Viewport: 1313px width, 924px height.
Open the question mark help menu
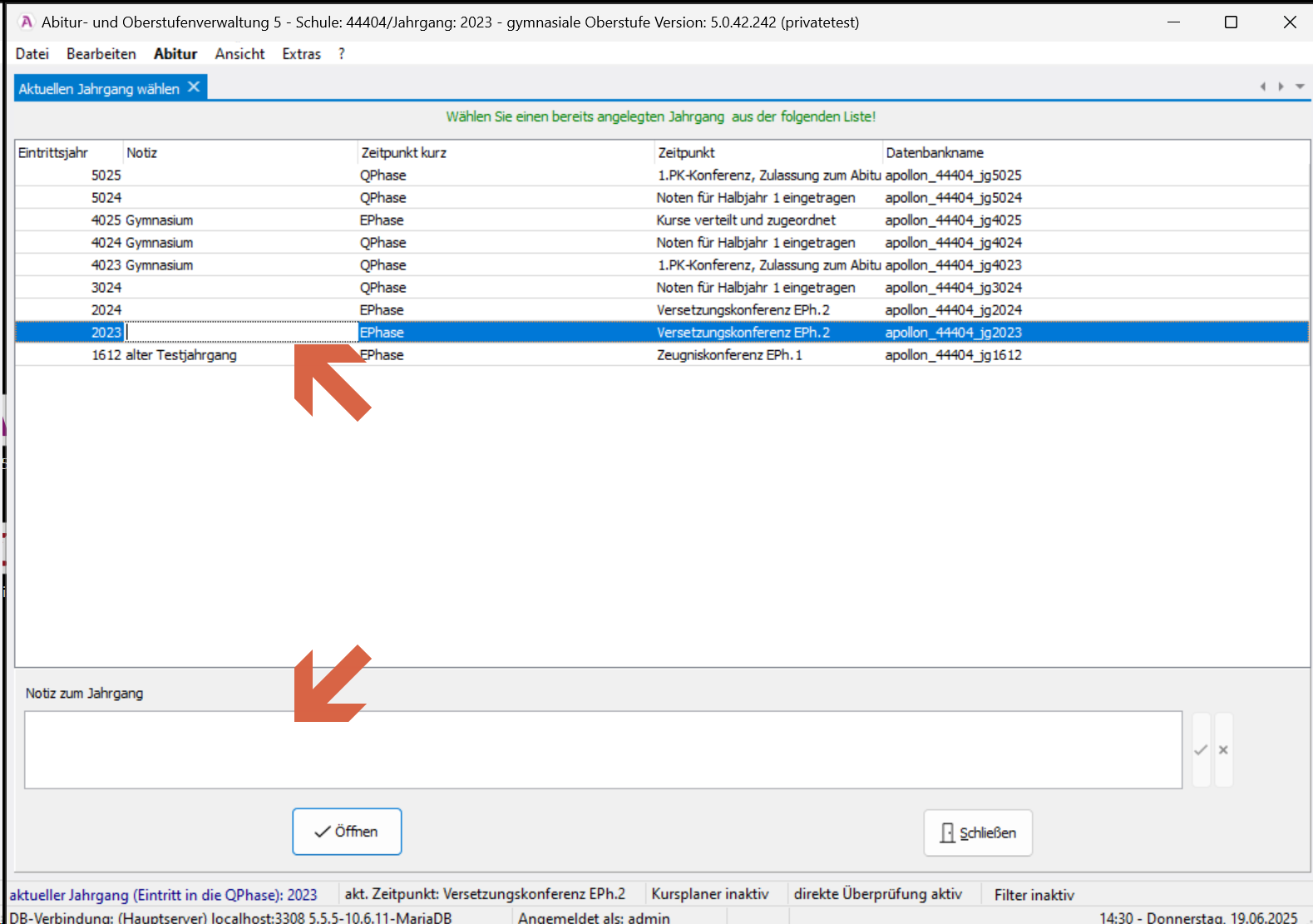pyautogui.click(x=342, y=54)
